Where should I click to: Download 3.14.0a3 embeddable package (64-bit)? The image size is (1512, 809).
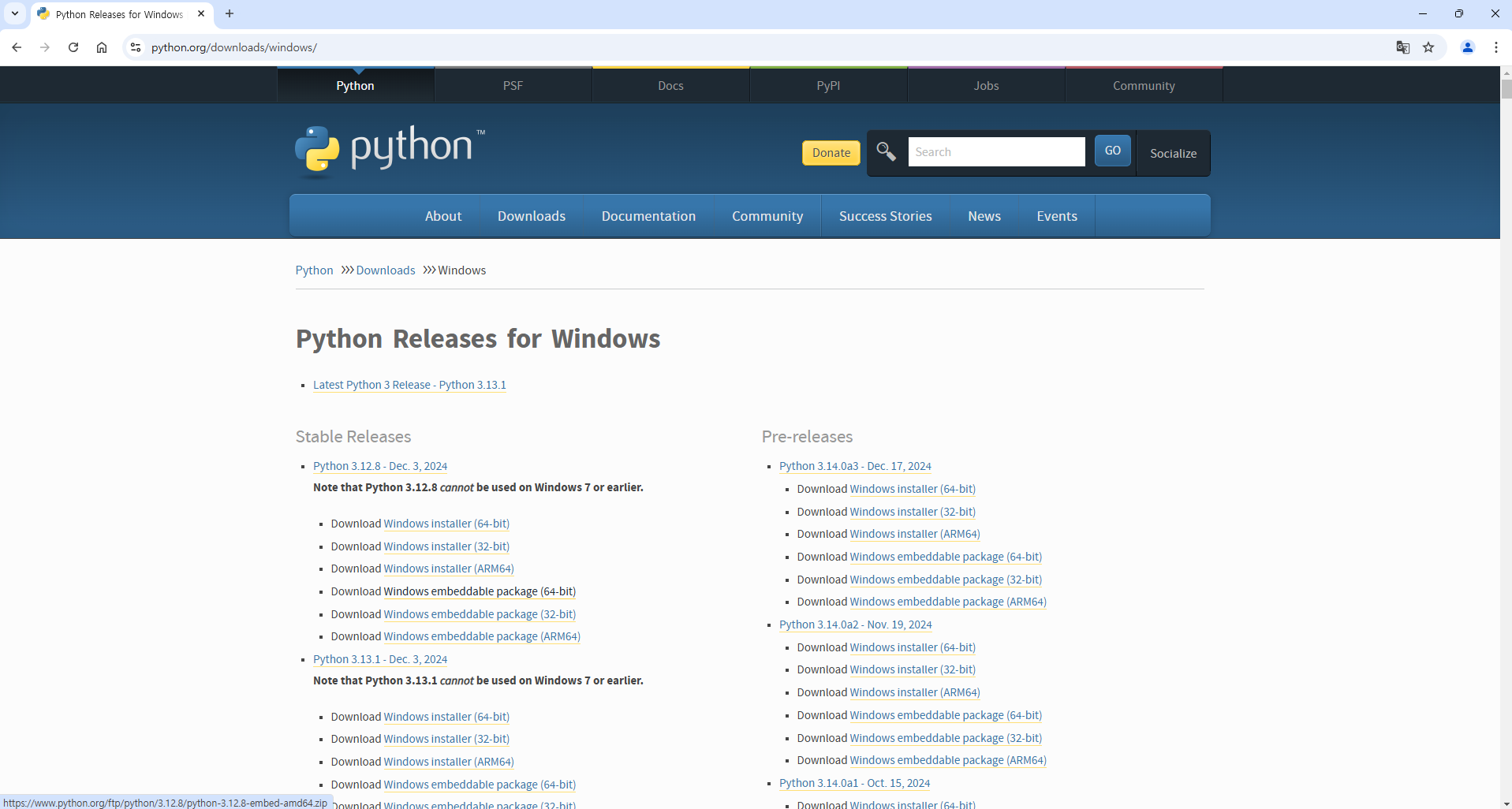pos(946,557)
